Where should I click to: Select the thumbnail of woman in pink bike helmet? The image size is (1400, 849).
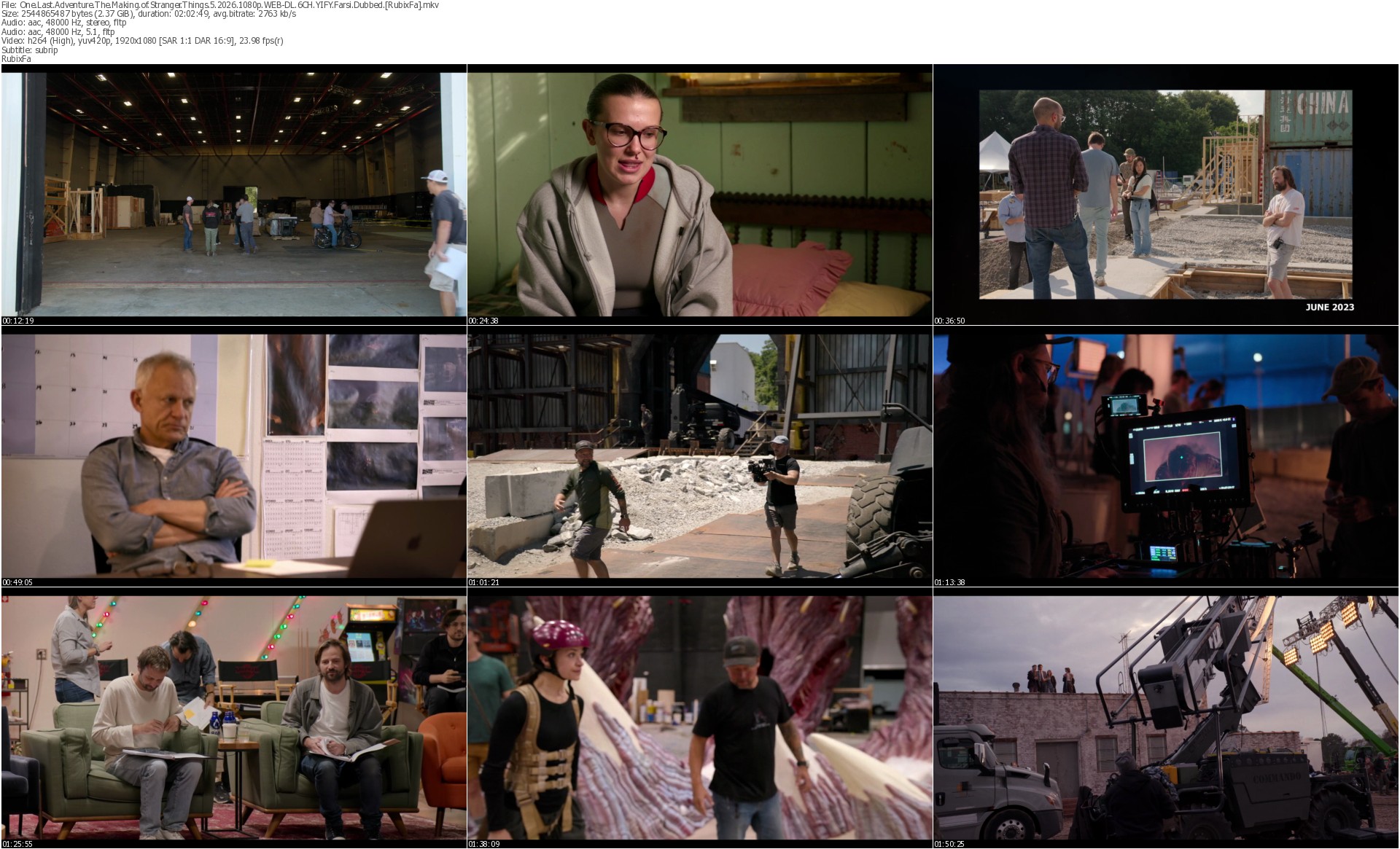click(700, 718)
